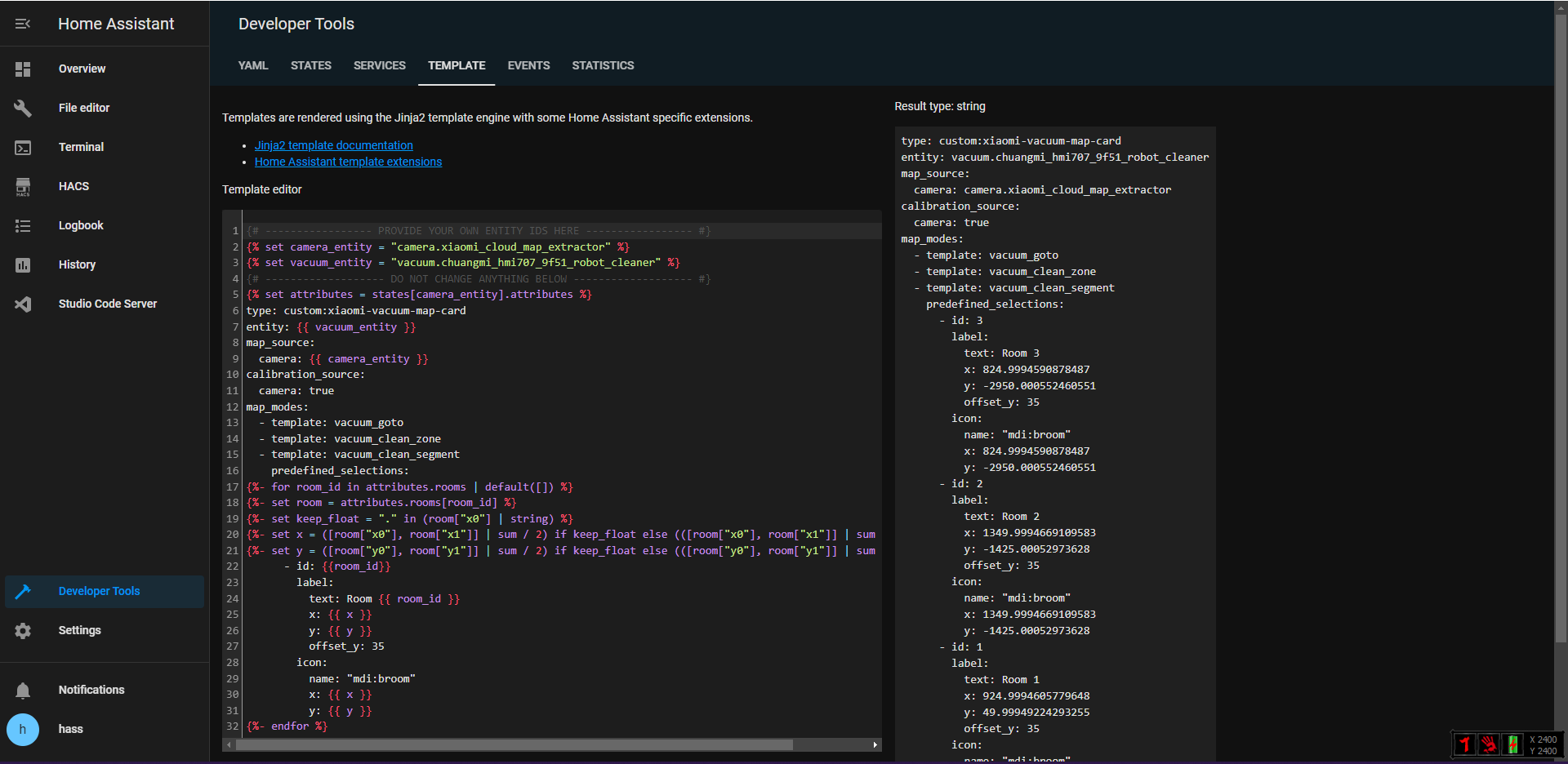
Task: Switch to the STATES tab
Action: (311, 65)
